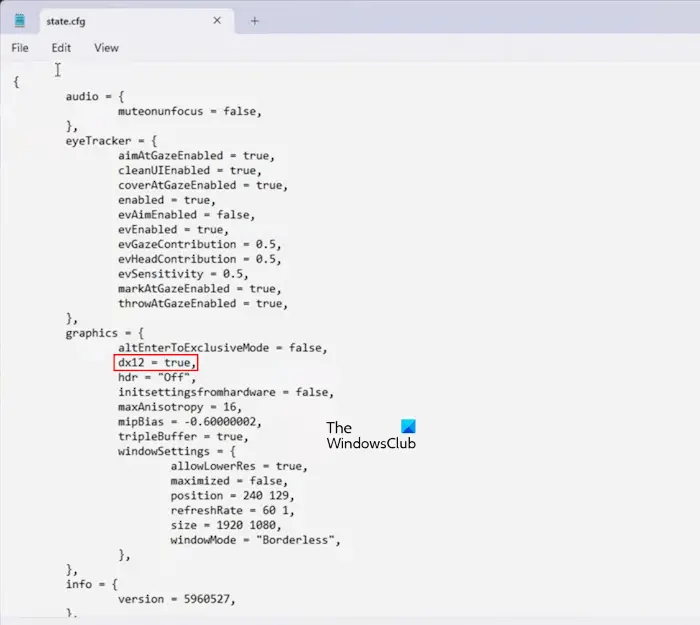
Task: Place cursor on tripleBuffer = true line
Action: pos(183,436)
